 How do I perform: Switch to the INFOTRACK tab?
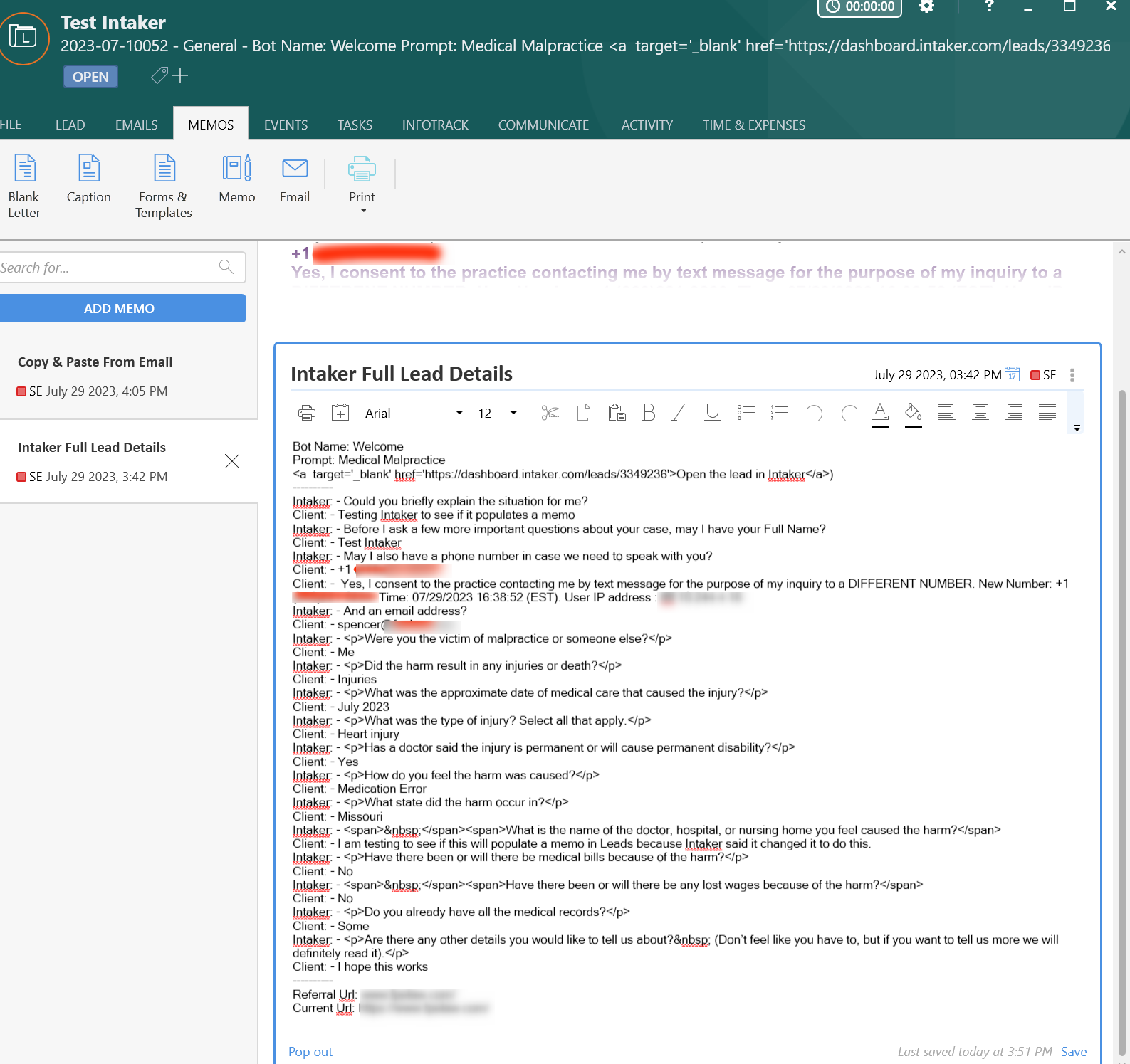pyautogui.click(x=435, y=125)
